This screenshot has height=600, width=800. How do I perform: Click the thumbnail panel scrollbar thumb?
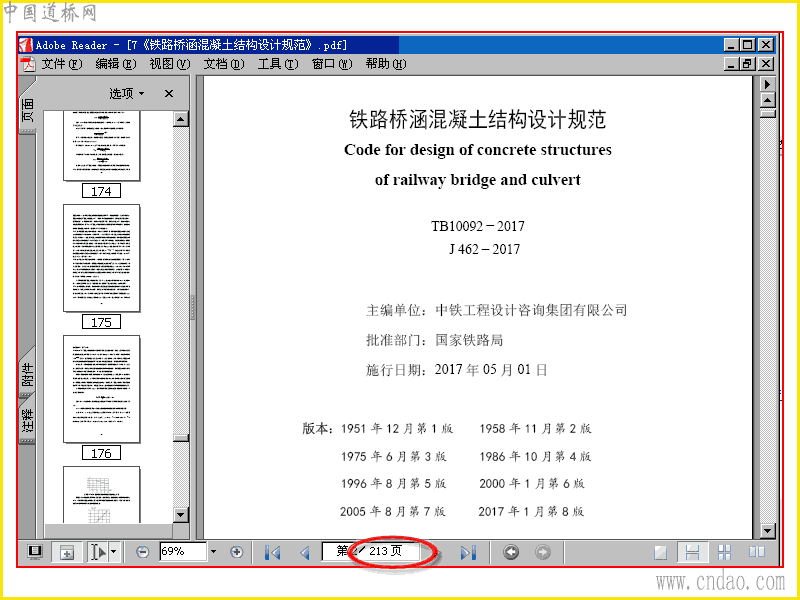[x=181, y=438]
